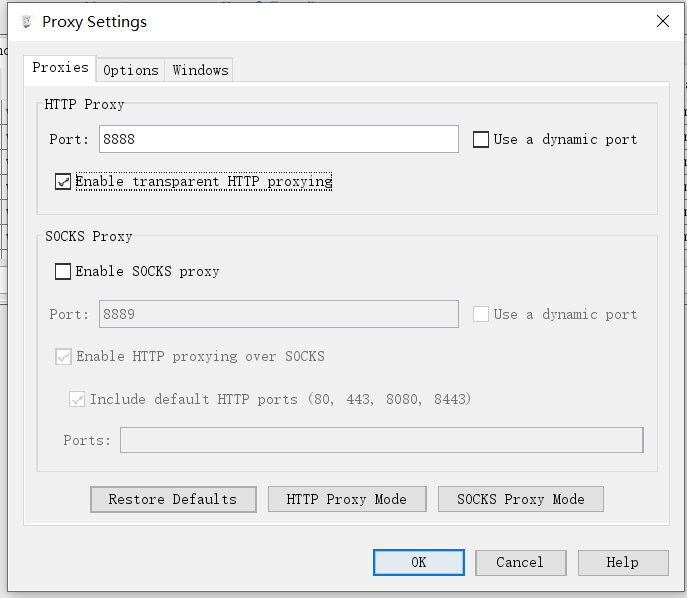Image resolution: width=687 pixels, height=598 pixels.
Task: Toggle Enable HTTP proxying over SOCKS
Action: coord(63,357)
